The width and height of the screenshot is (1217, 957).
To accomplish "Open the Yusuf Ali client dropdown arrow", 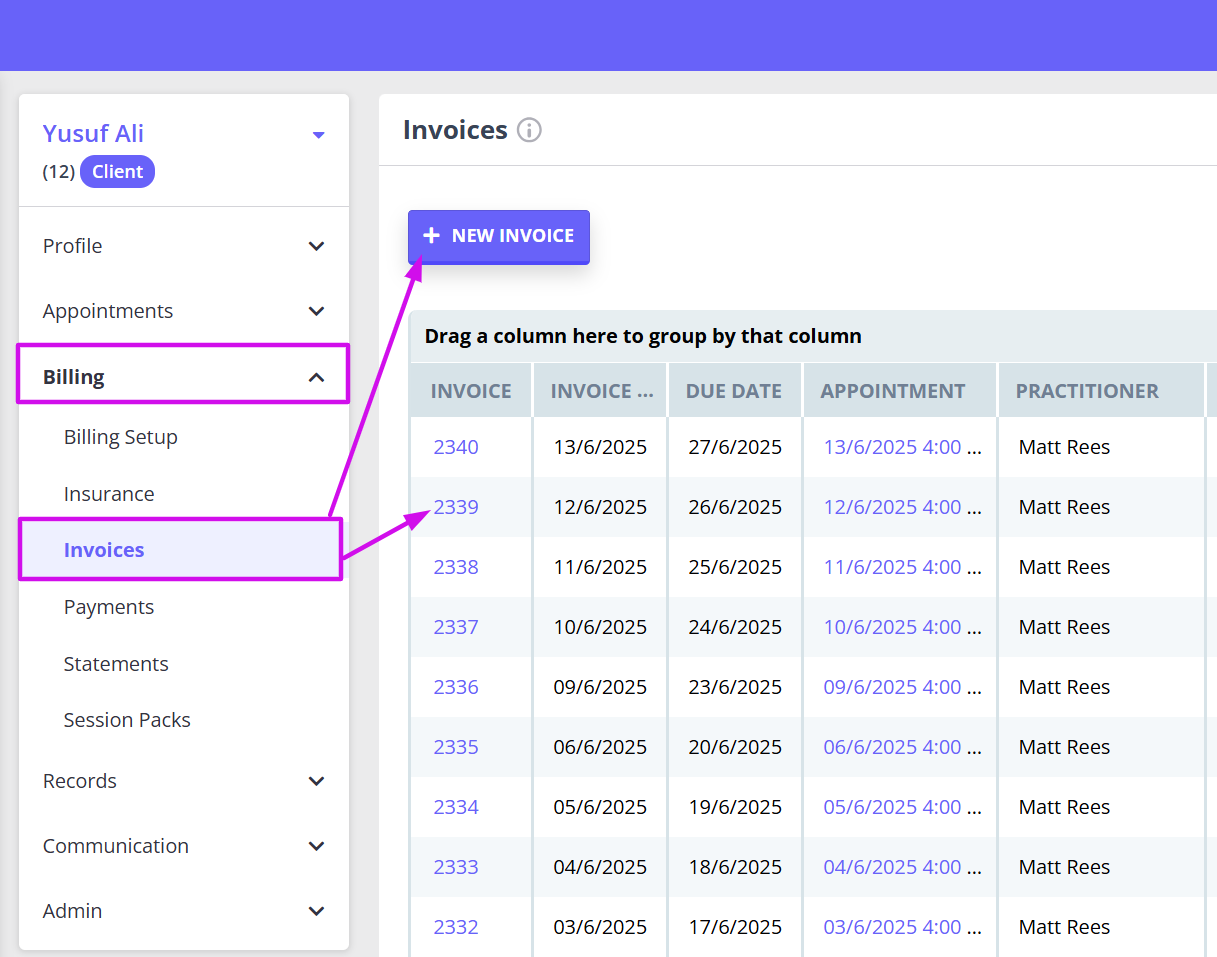I will [318, 135].
